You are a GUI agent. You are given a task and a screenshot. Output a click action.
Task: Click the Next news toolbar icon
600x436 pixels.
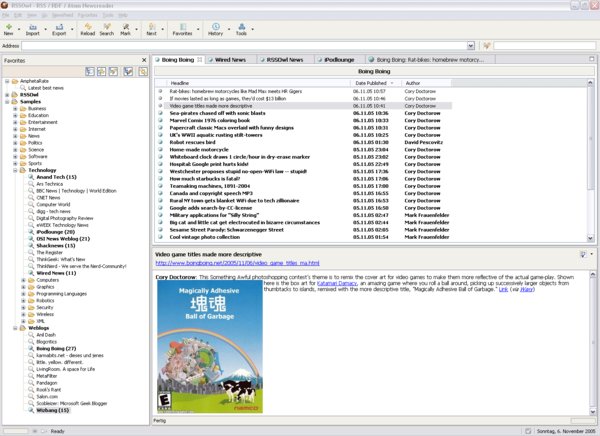coord(151,29)
